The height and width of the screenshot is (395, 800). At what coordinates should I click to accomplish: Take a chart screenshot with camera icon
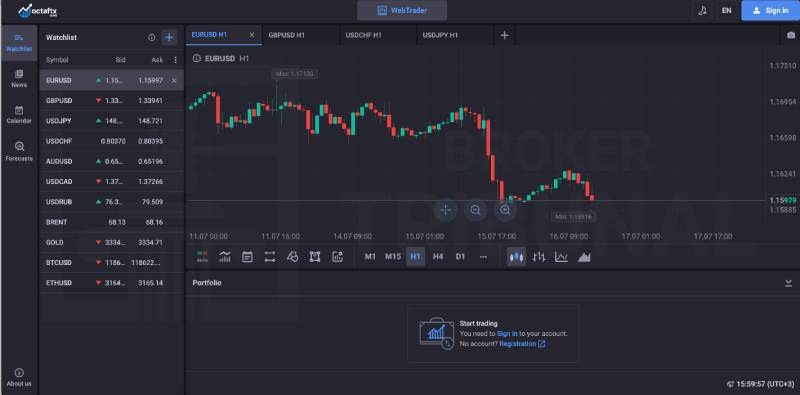[x=791, y=35]
